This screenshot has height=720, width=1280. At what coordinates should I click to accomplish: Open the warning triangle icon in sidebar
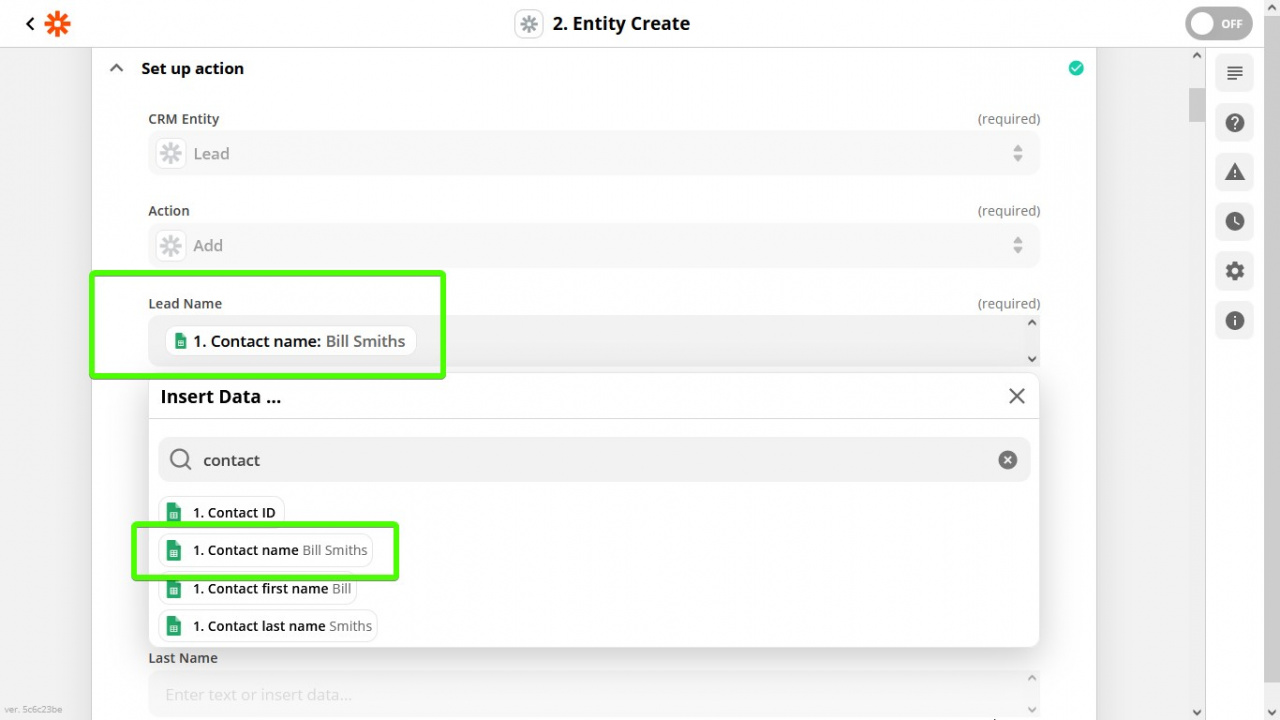click(x=1235, y=172)
